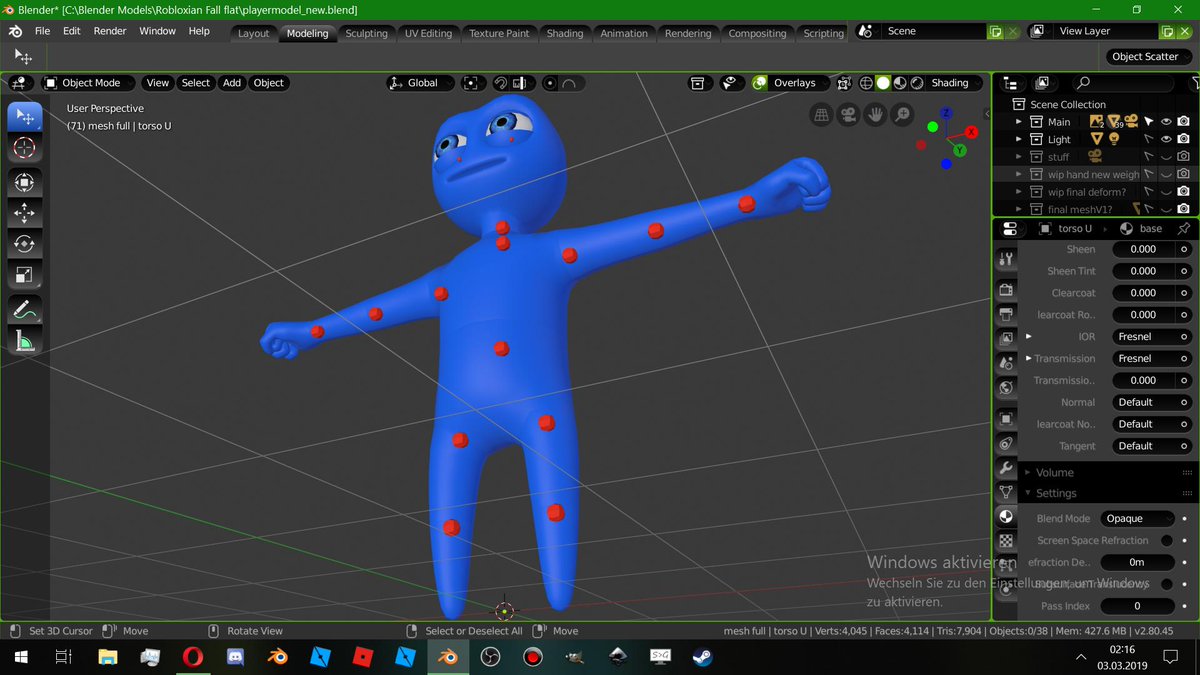Image resolution: width=1200 pixels, height=675 pixels.
Task: Switch to rendered viewport shading mode
Action: click(916, 83)
